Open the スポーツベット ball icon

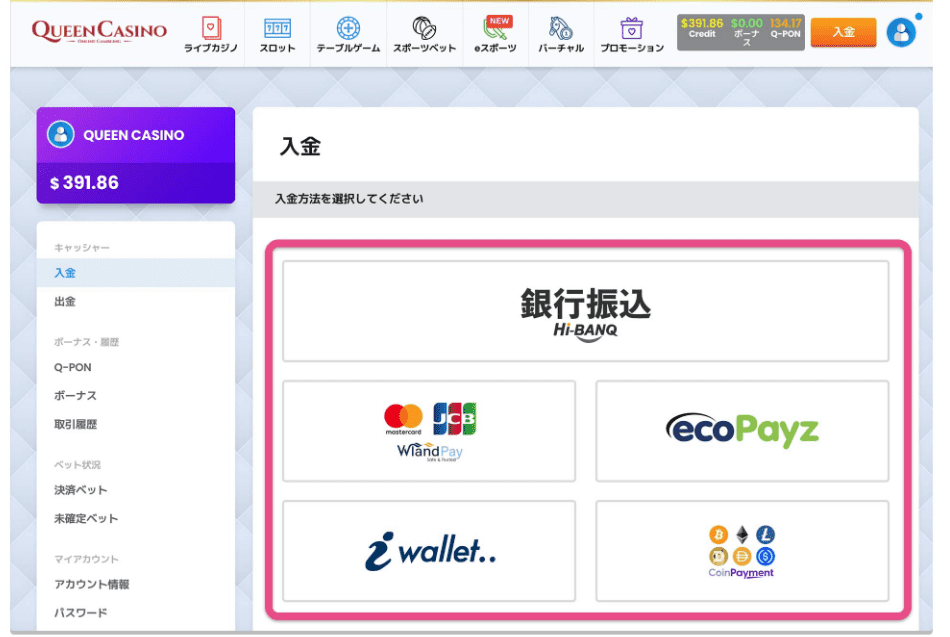(424, 28)
